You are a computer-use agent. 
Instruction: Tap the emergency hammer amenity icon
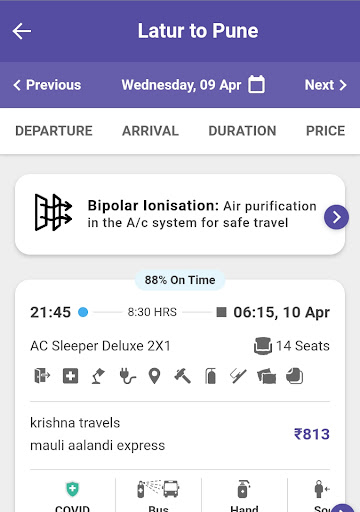(182, 376)
